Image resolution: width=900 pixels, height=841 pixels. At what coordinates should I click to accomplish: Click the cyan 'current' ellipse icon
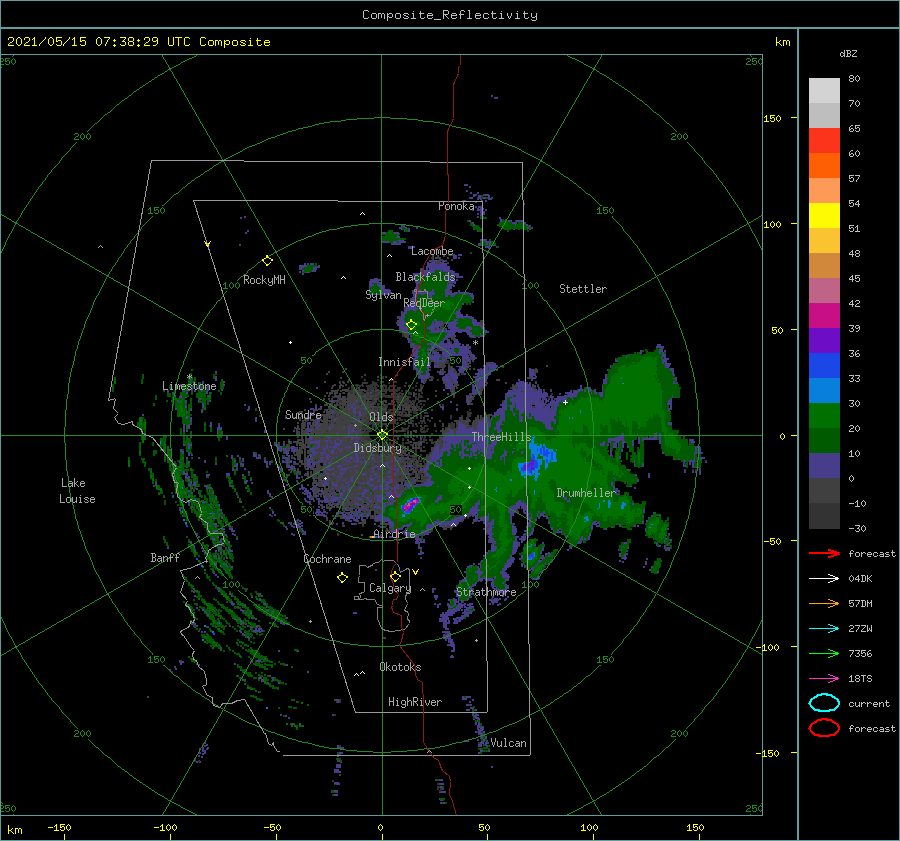(824, 703)
